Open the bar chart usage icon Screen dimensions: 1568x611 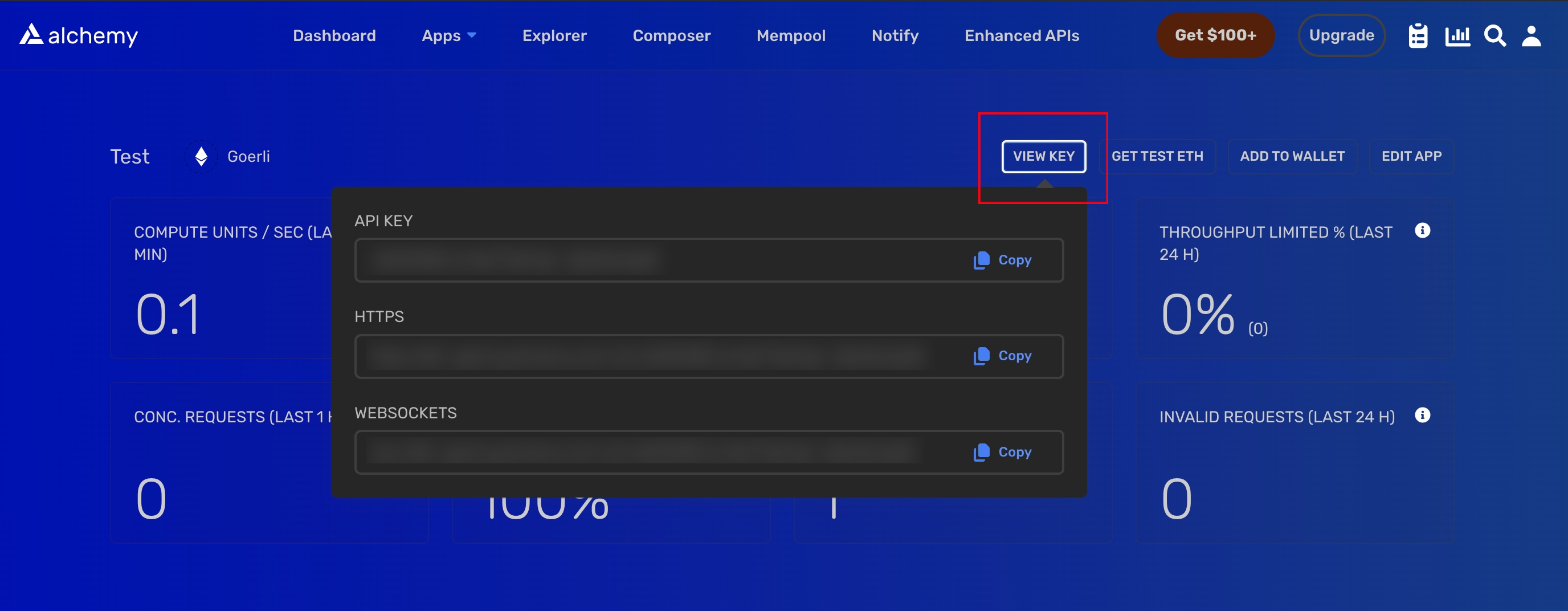[x=1457, y=36]
